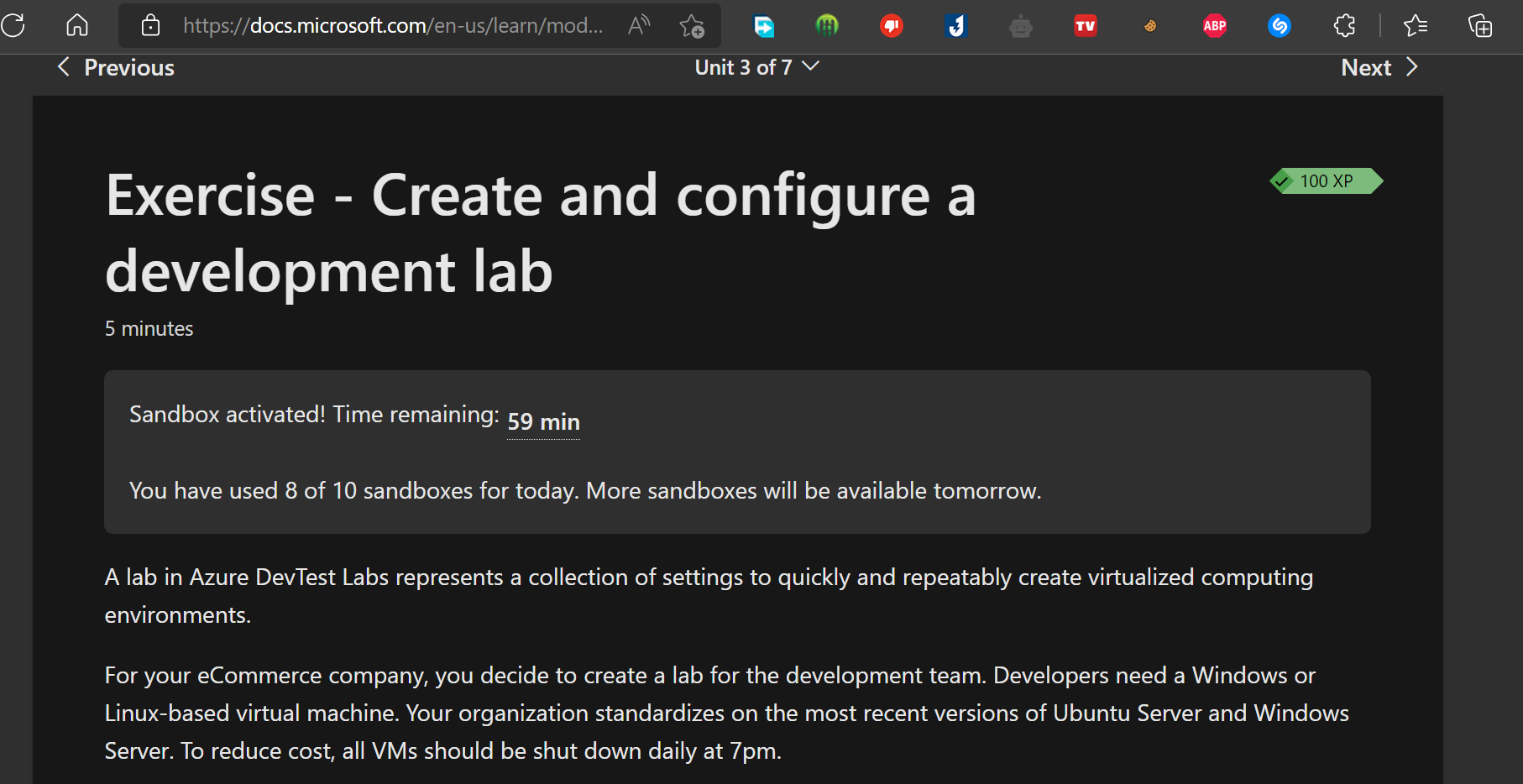1523x784 pixels.
Task: Go to the Next unit
Action: point(1379,67)
